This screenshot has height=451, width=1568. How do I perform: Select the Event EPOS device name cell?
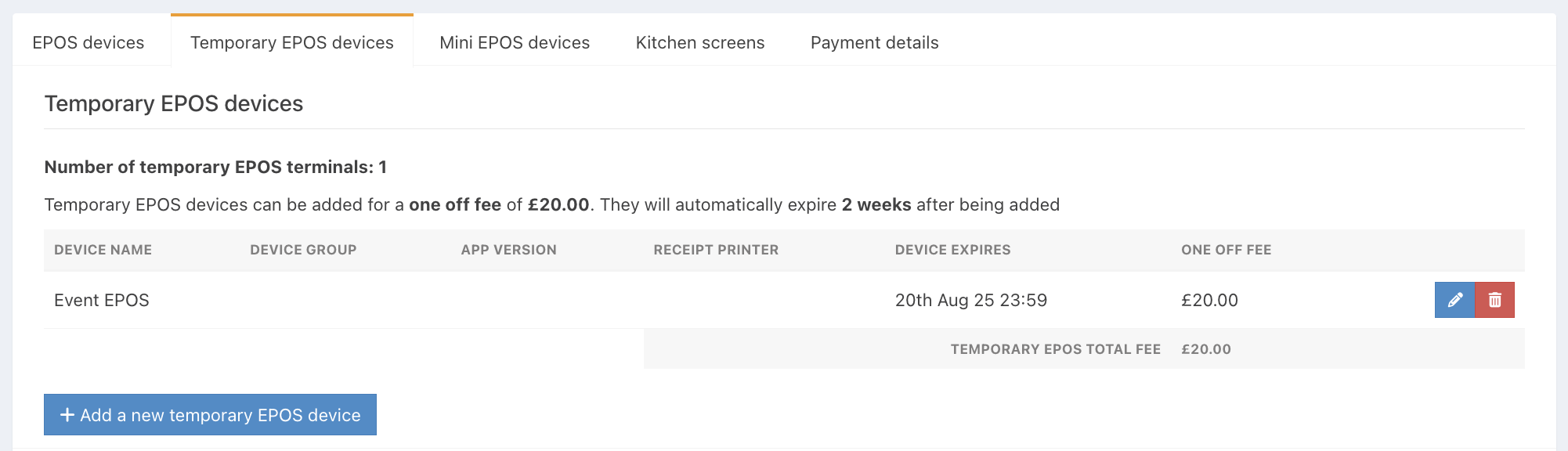coord(102,300)
